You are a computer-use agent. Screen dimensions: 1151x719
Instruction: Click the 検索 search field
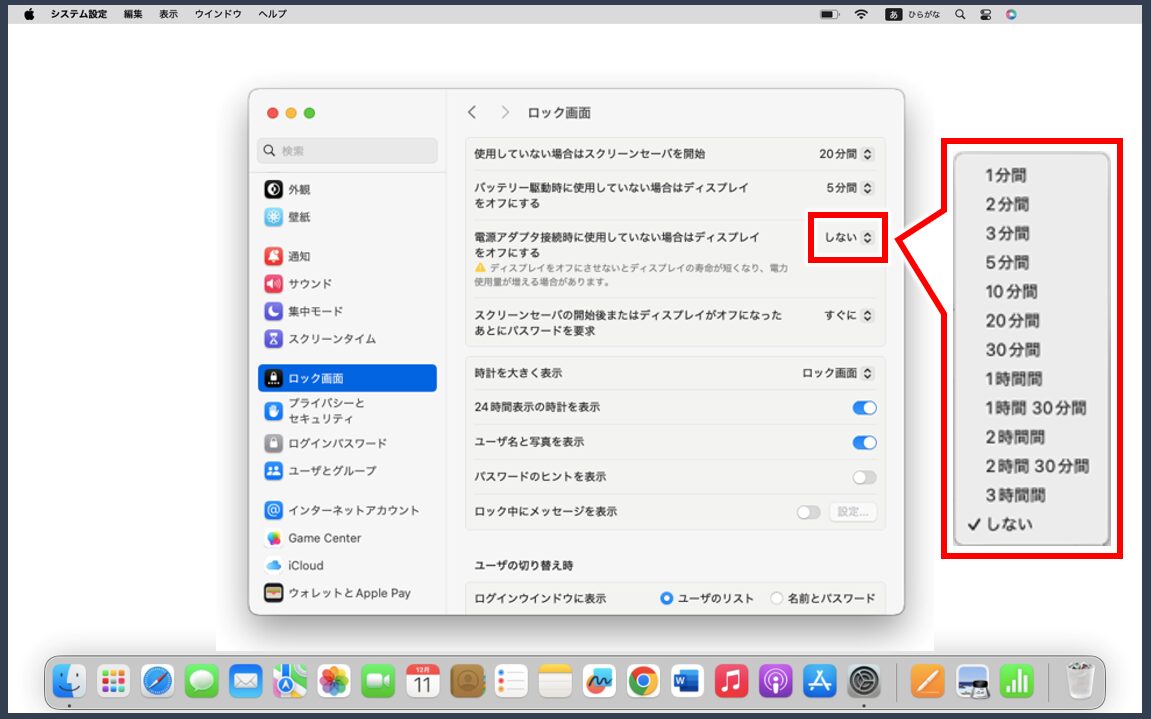click(347, 151)
